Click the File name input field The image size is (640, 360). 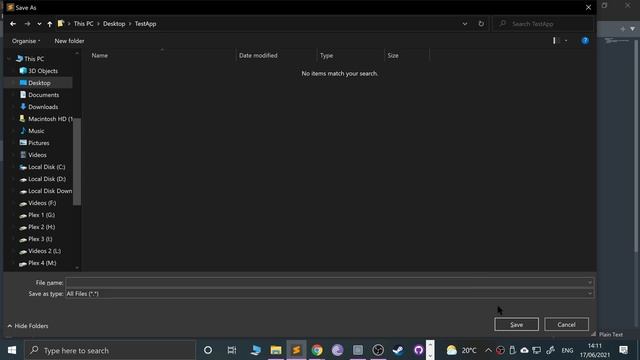pos(326,282)
